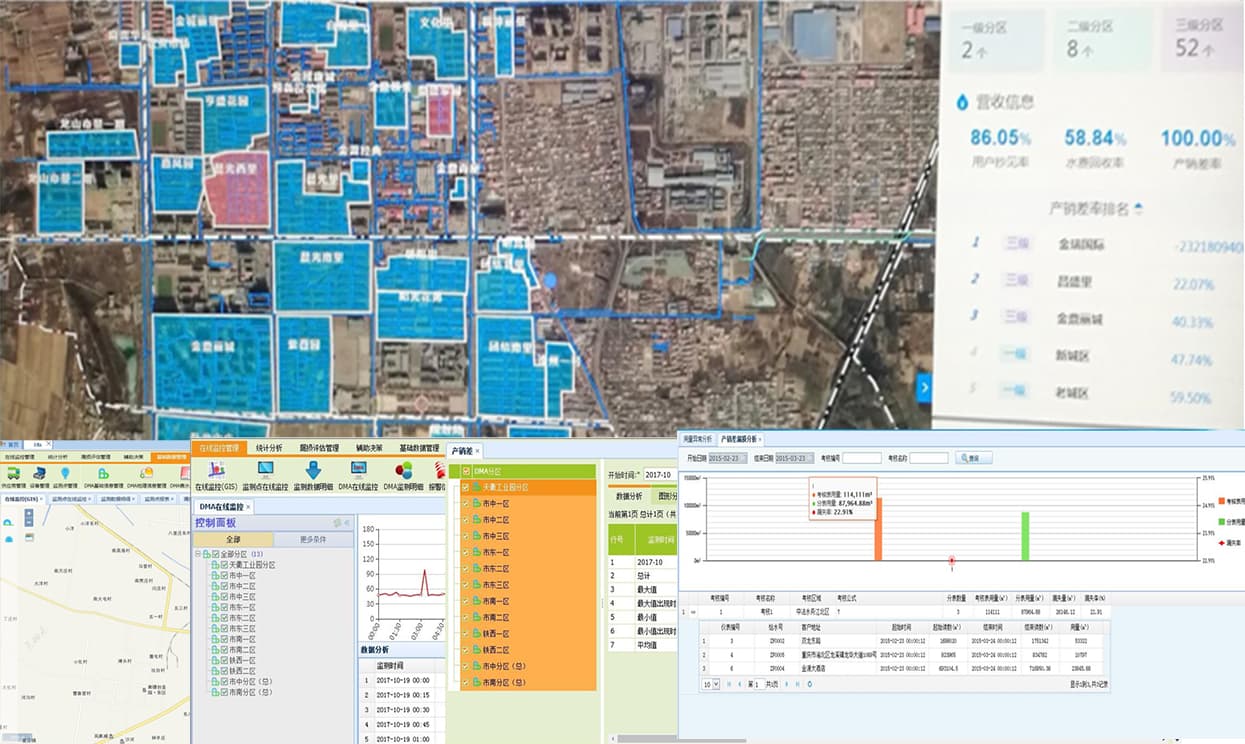The image size is (1245, 744).
Task: Click the map panel blue arrow button
Action: 924,386
